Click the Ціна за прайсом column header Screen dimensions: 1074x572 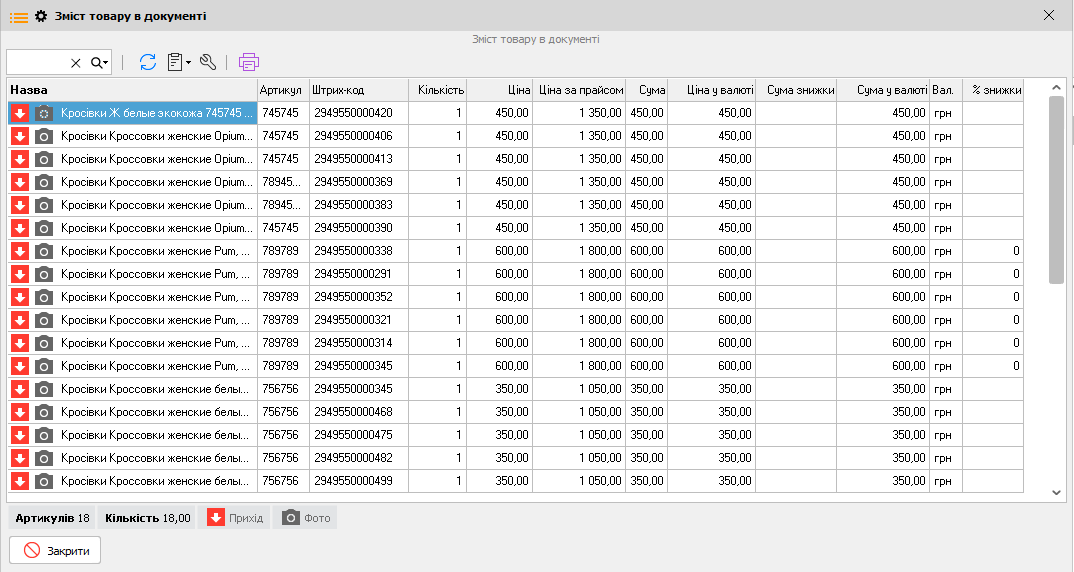[x=579, y=90]
